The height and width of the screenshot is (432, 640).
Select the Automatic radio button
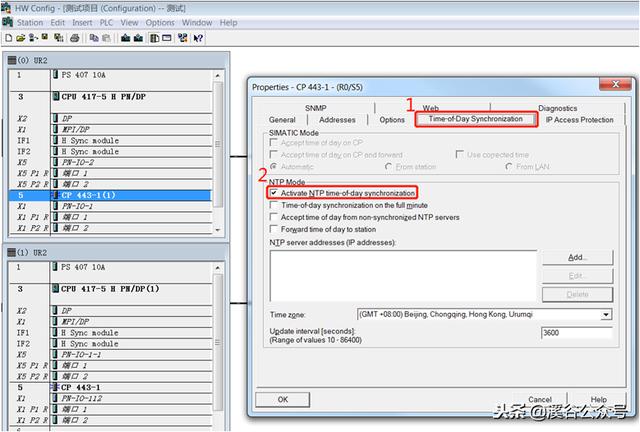(274, 167)
